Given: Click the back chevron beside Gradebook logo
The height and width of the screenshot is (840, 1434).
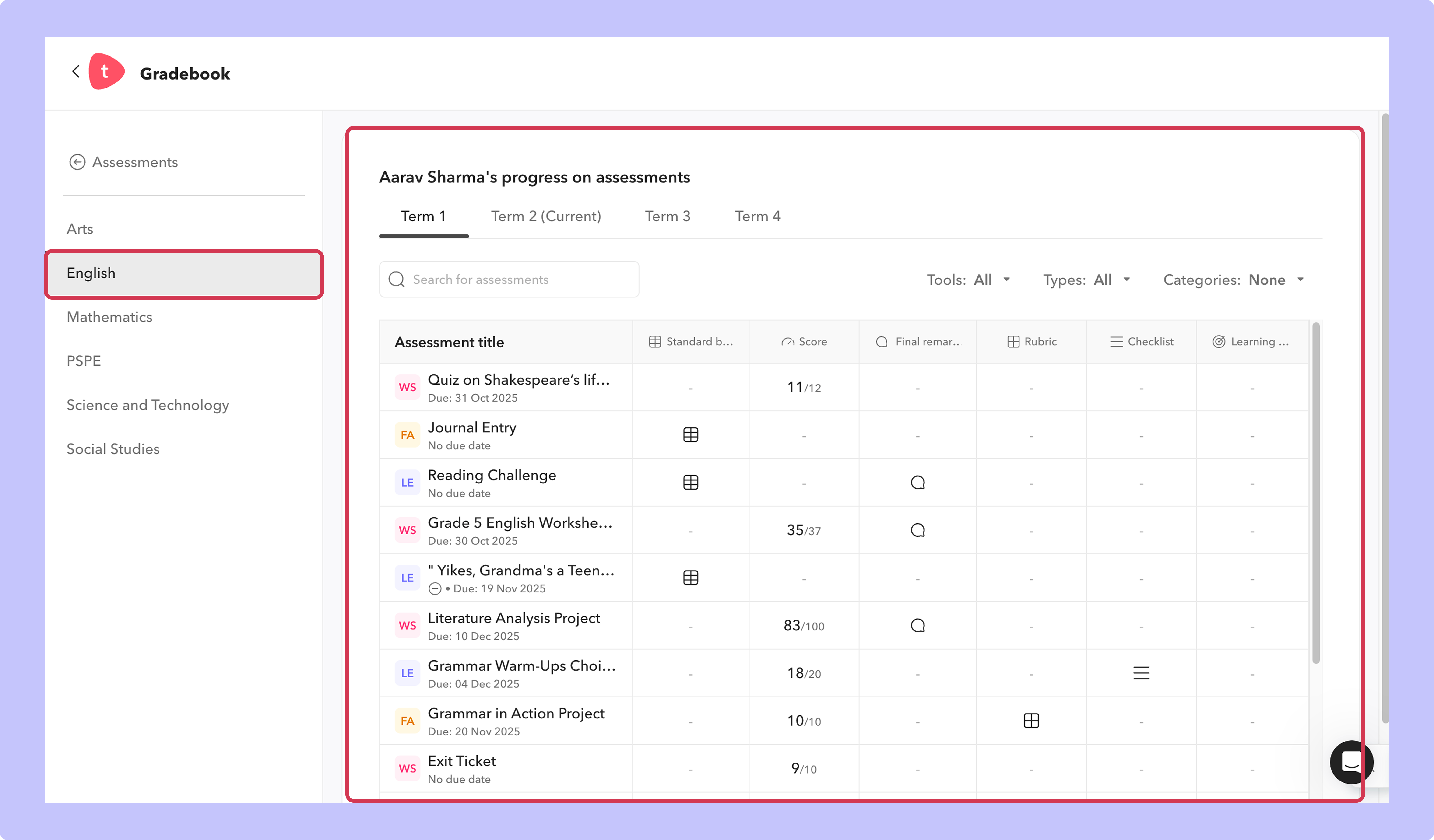Looking at the screenshot, I should click(76, 72).
